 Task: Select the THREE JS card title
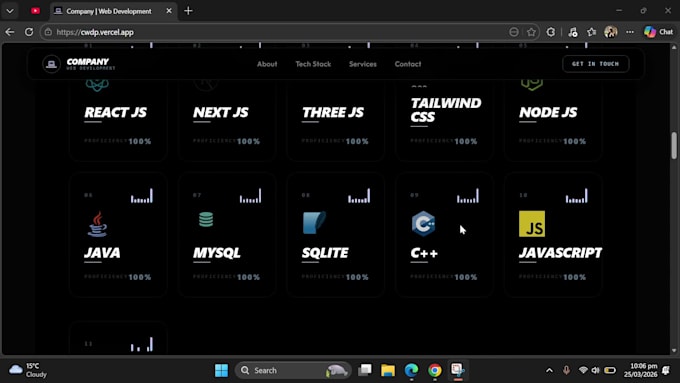pos(333,112)
